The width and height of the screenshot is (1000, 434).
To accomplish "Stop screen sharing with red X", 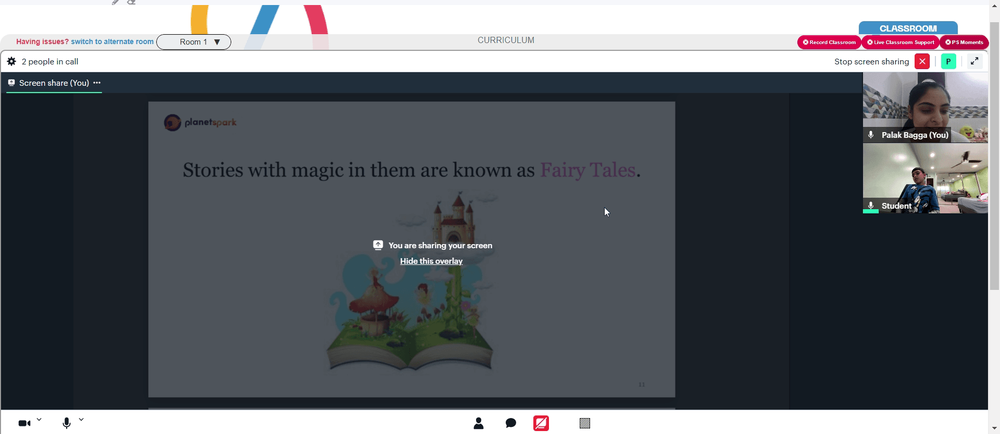I will [922, 62].
